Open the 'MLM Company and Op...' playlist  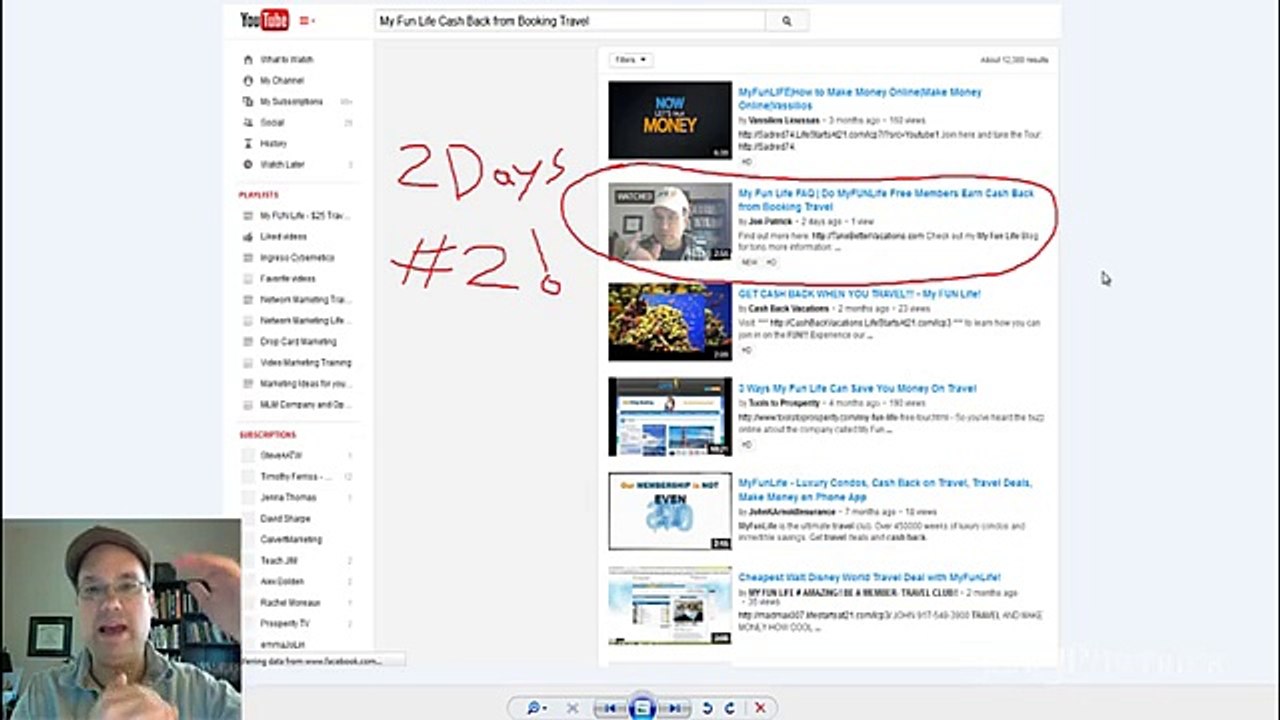tap(305, 405)
